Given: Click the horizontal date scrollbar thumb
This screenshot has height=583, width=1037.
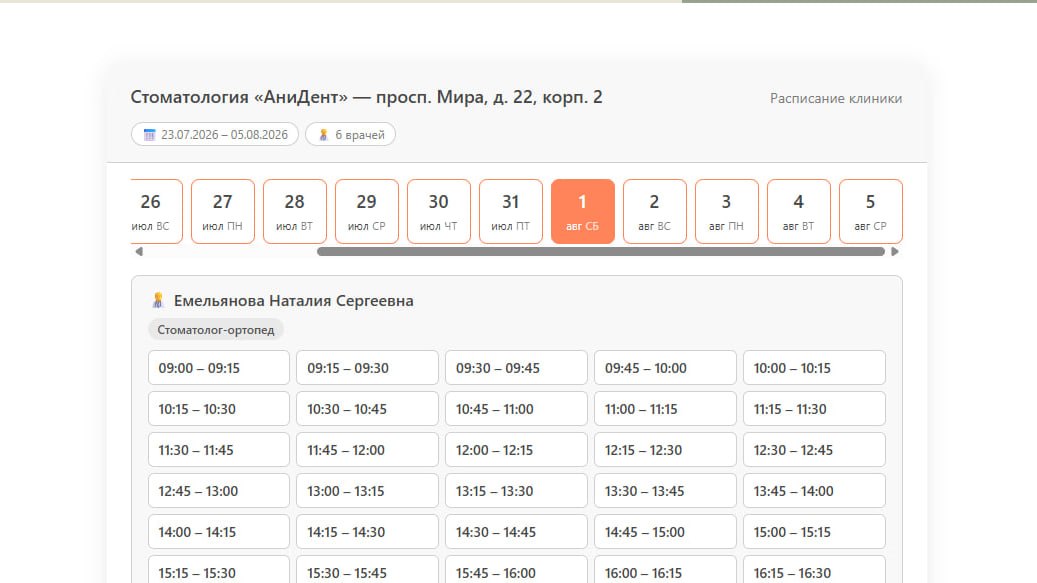Looking at the screenshot, I should (x=601, y=252).
